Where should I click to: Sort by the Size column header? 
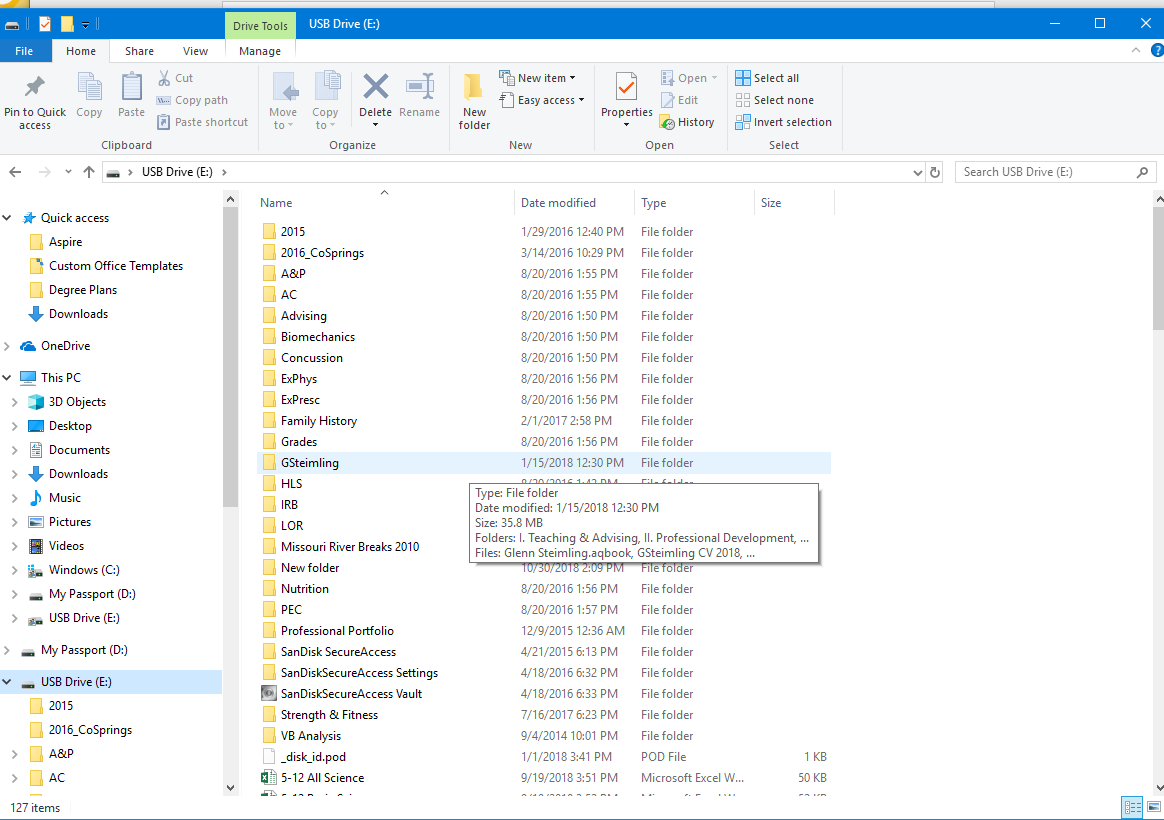[794, 203]
